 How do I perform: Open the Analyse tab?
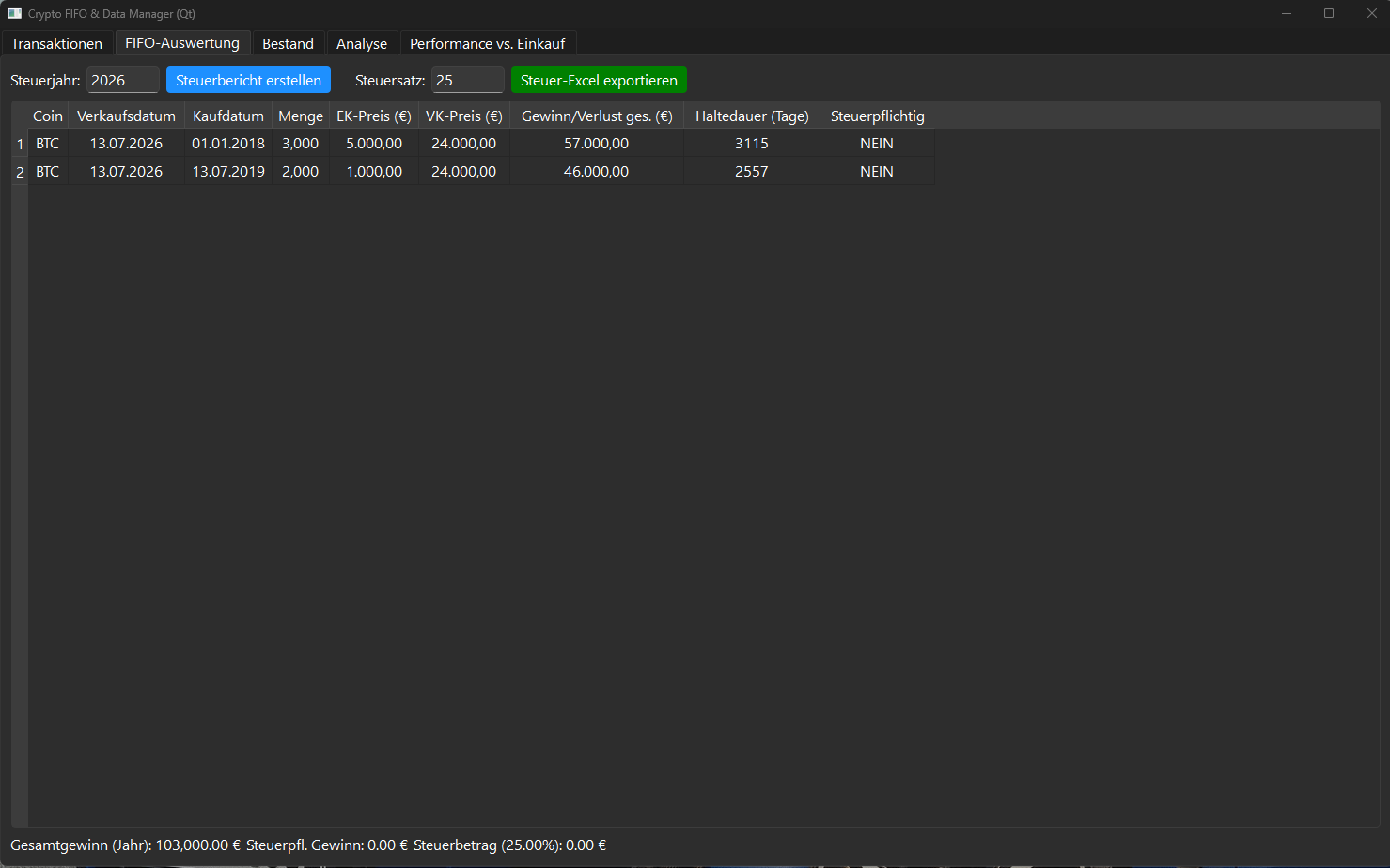(361, 44)
